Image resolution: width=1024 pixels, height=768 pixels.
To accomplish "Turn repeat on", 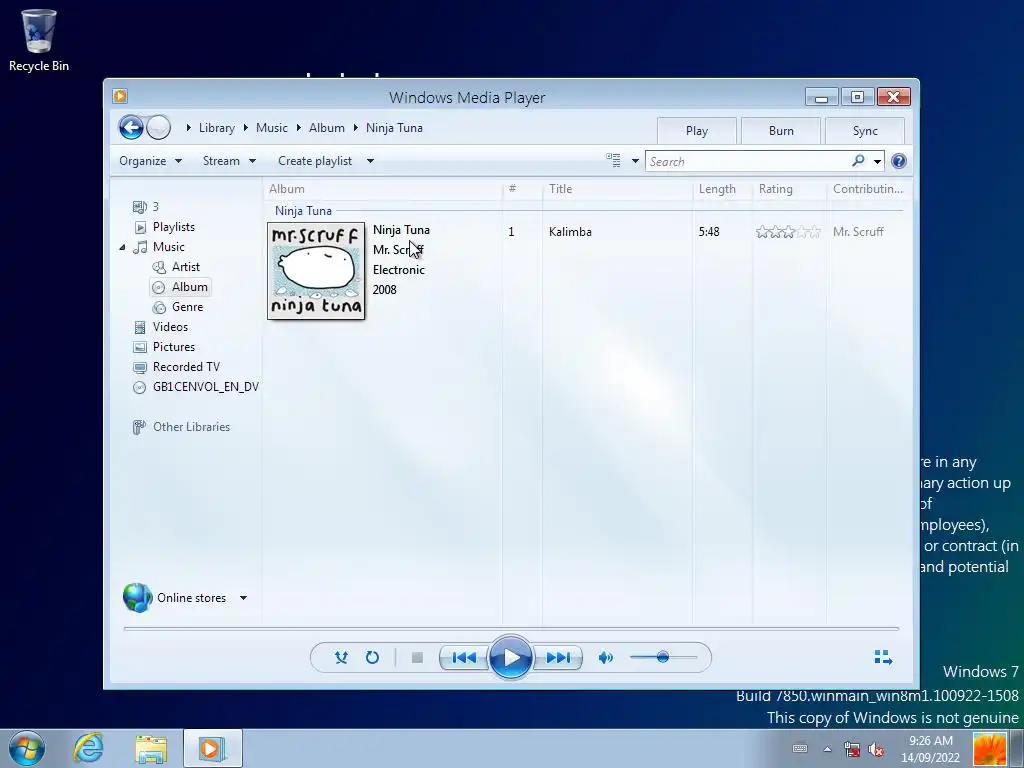I will [372, 658].
